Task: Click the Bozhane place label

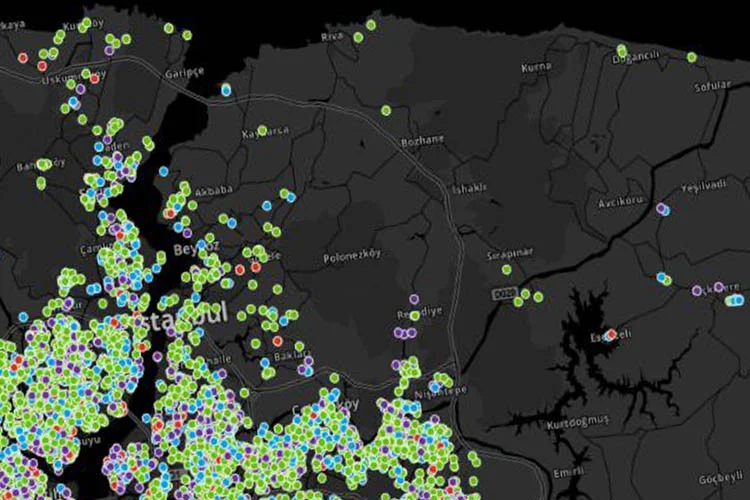Action: 422,140
